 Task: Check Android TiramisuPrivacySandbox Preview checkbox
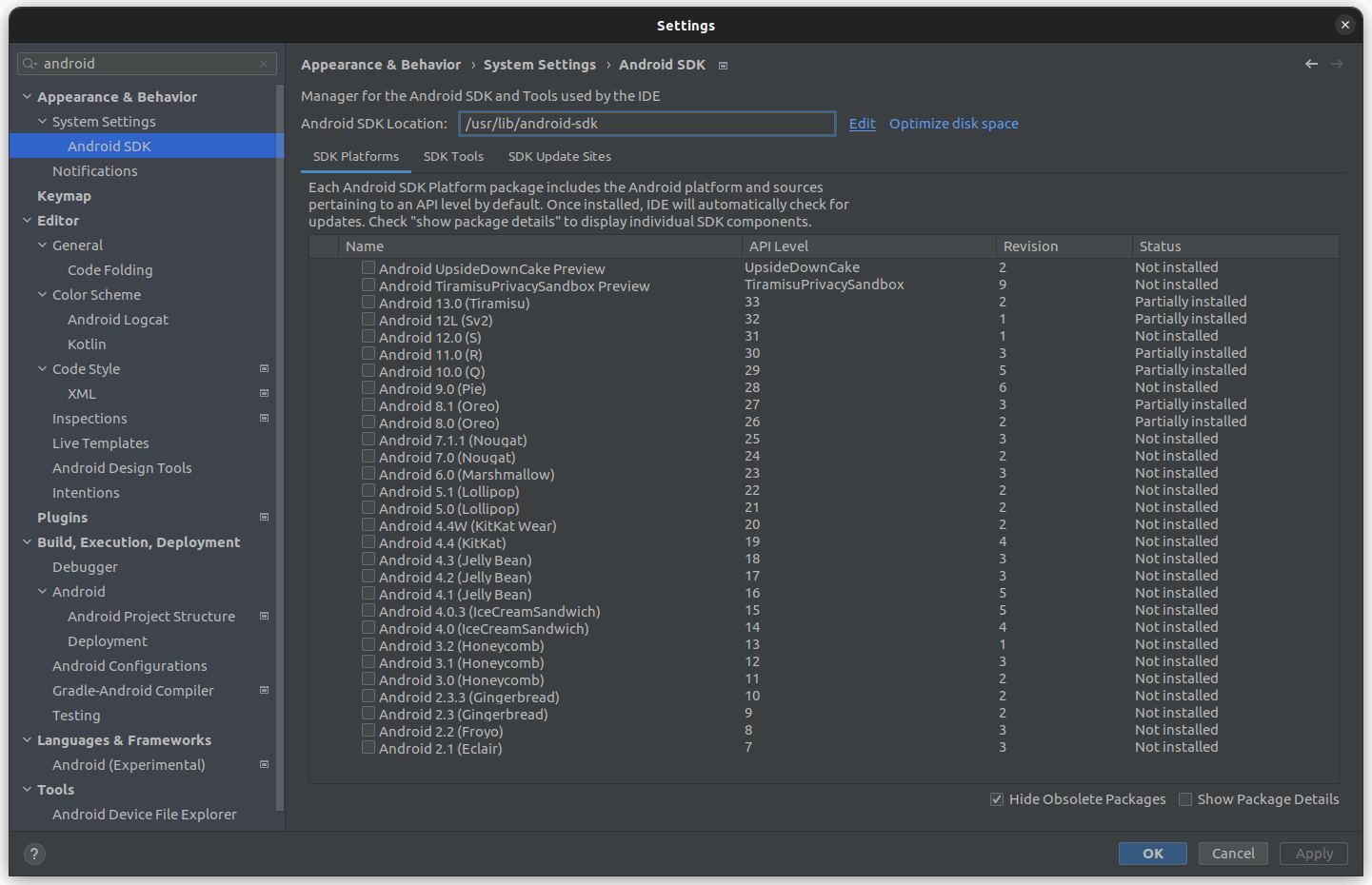pyautogui.click(x=368, y=285)
